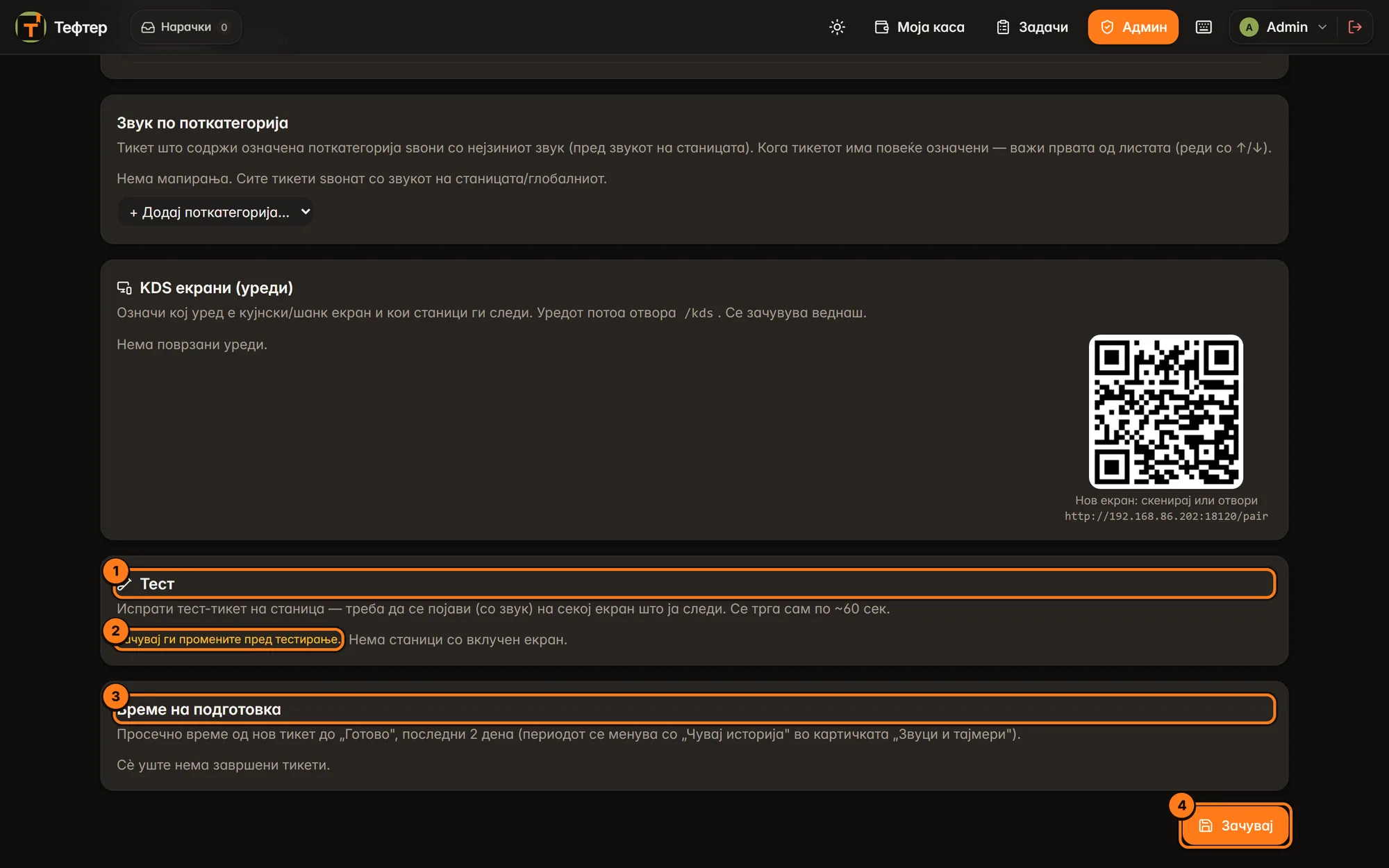This screenshot has width=1389, height=868.
Task: Click the Зачувај save button
Action: click(1236, 826)
